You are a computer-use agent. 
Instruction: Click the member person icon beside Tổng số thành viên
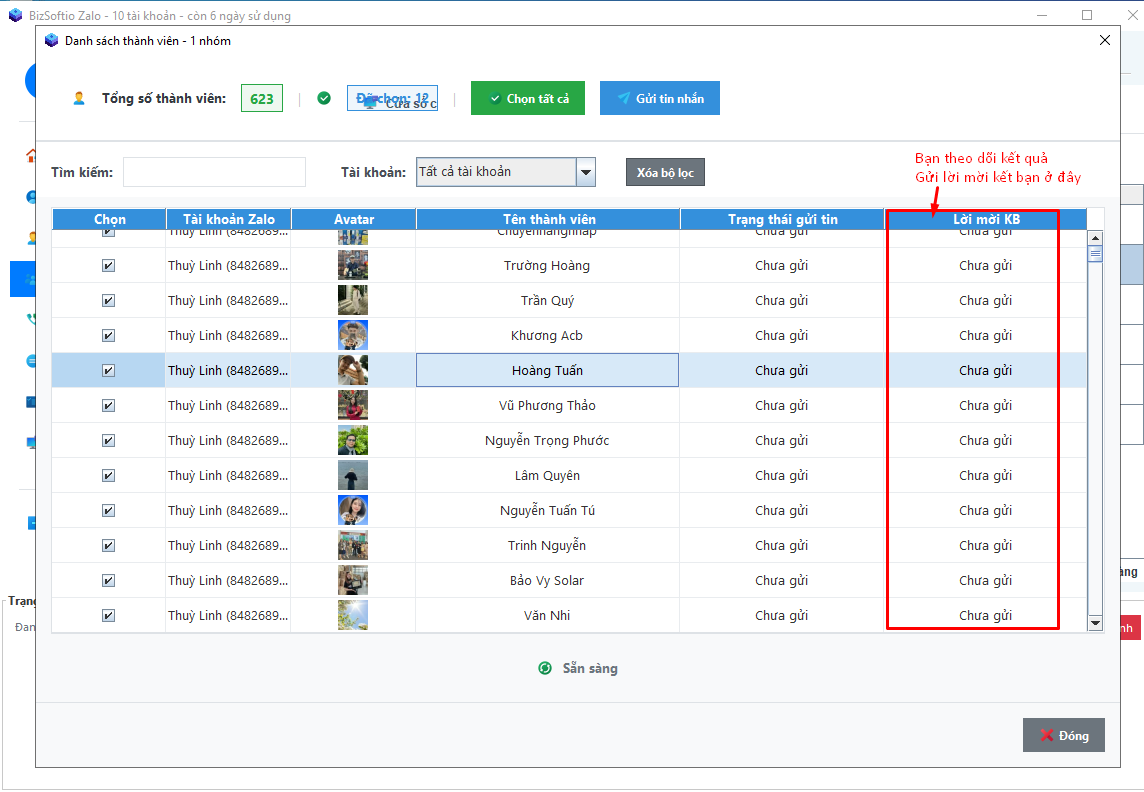79,98
